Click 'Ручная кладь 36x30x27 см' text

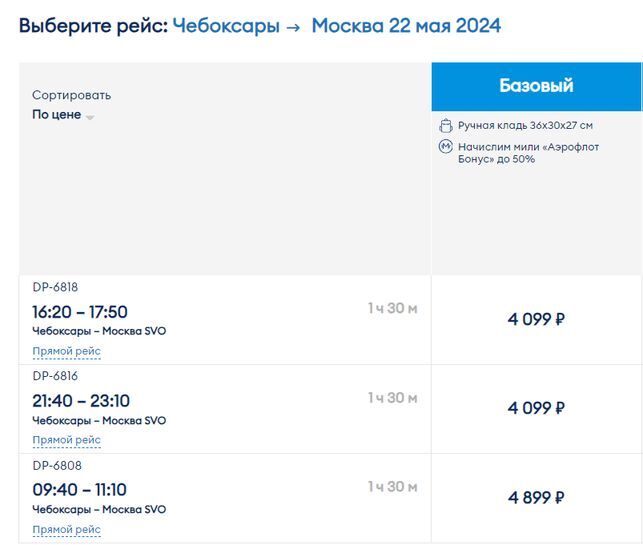(525, 126)
